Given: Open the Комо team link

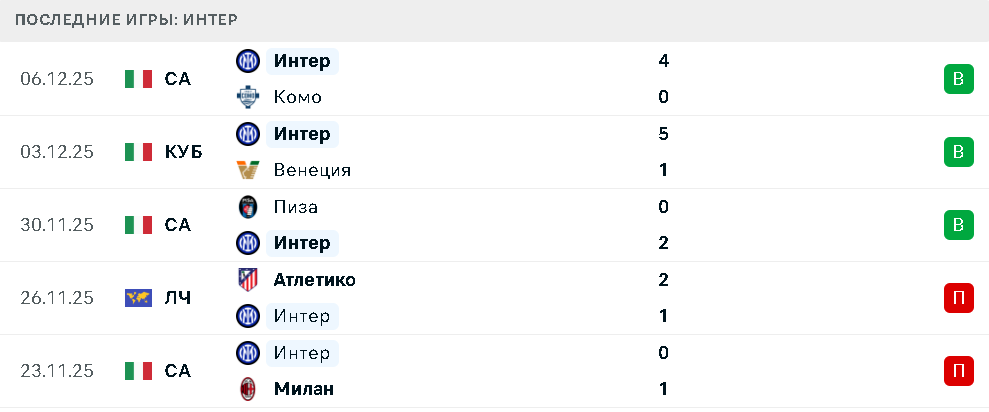Looking at the screenshot, I should [x=297, y=97].
